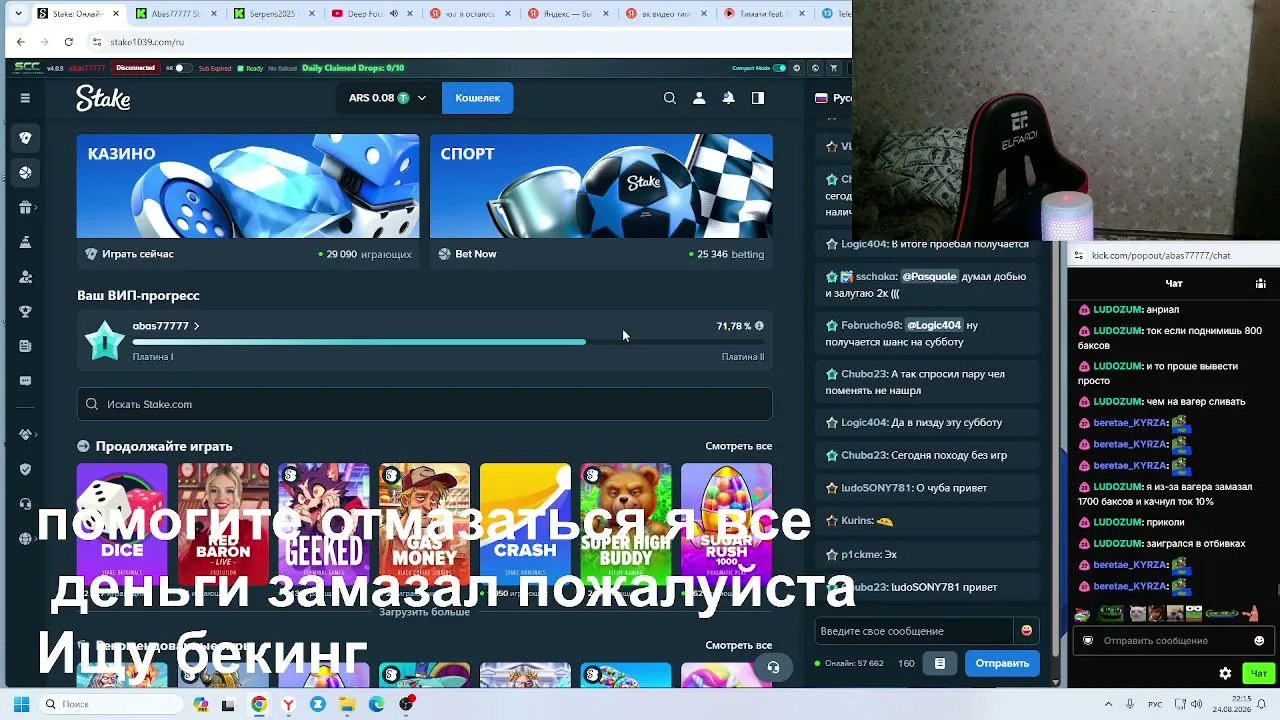
Task: Open the Super High Buddy game thumbnail
Action: point(626,525)
